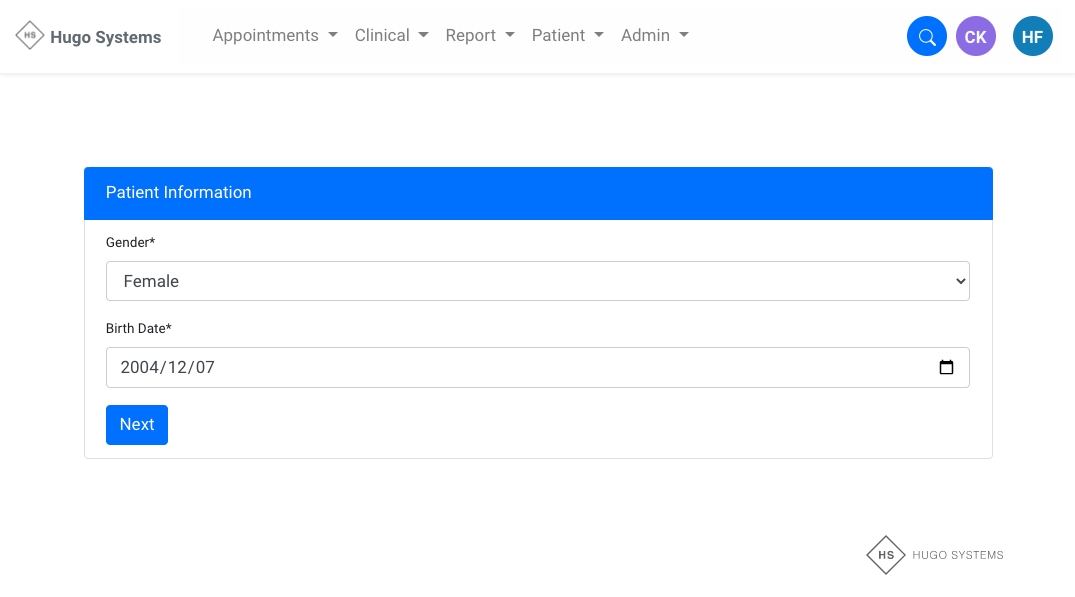Image resolution: width=1075 pixels, height=597 pixels.
Task: Click the blue search magnifier icon
Action: click(926, 37)
